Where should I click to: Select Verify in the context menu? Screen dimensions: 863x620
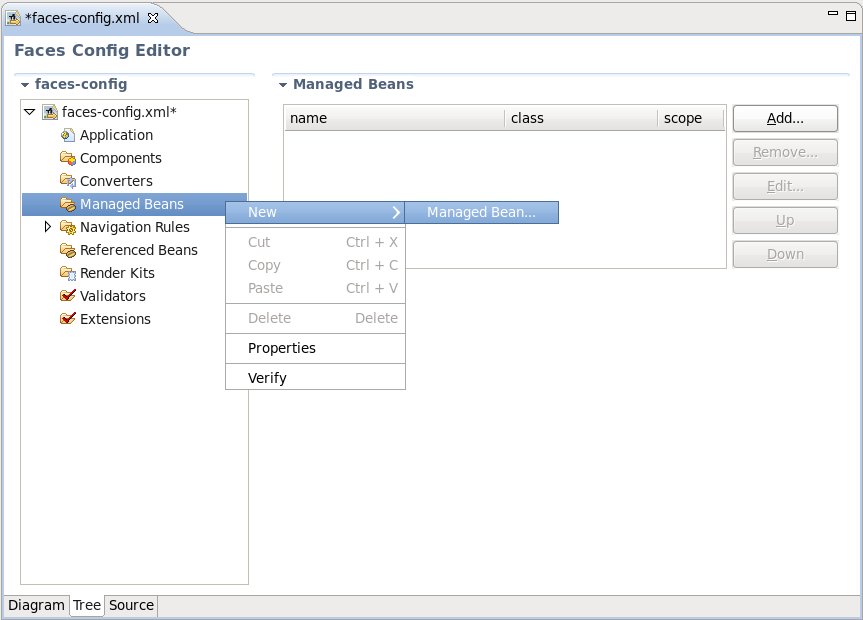pyautogui.click(x=267, y=378)
